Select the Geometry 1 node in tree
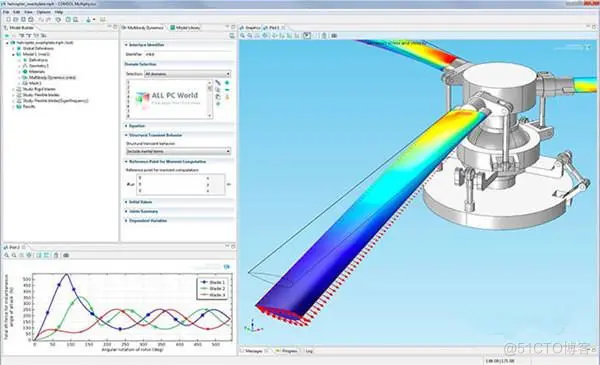This screenshot has width=600, height=365. tap(39, 66)
